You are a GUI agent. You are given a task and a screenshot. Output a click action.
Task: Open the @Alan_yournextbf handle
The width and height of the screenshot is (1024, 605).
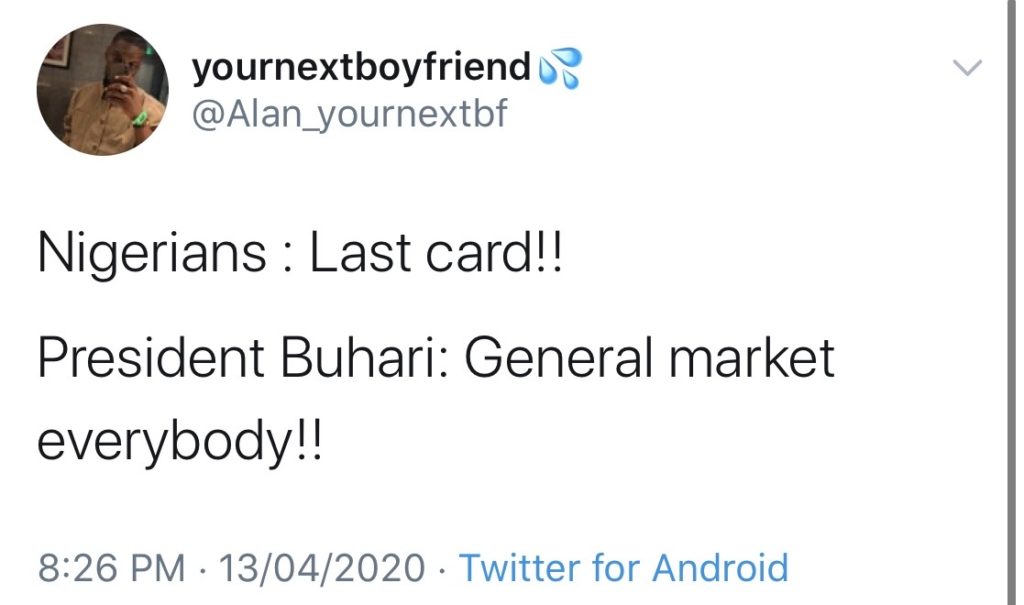point(349,114)
